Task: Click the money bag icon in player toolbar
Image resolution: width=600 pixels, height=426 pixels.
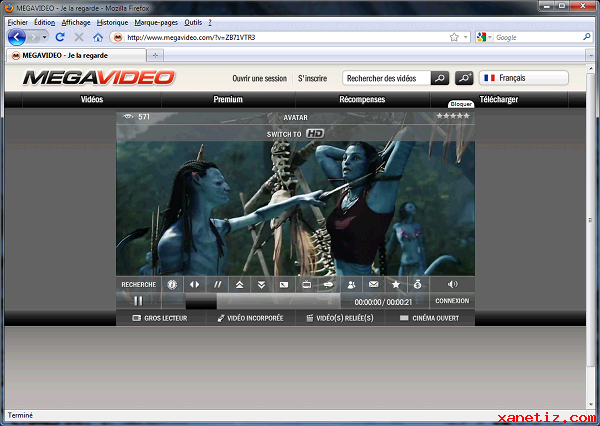Action: (x=417, y=284)
